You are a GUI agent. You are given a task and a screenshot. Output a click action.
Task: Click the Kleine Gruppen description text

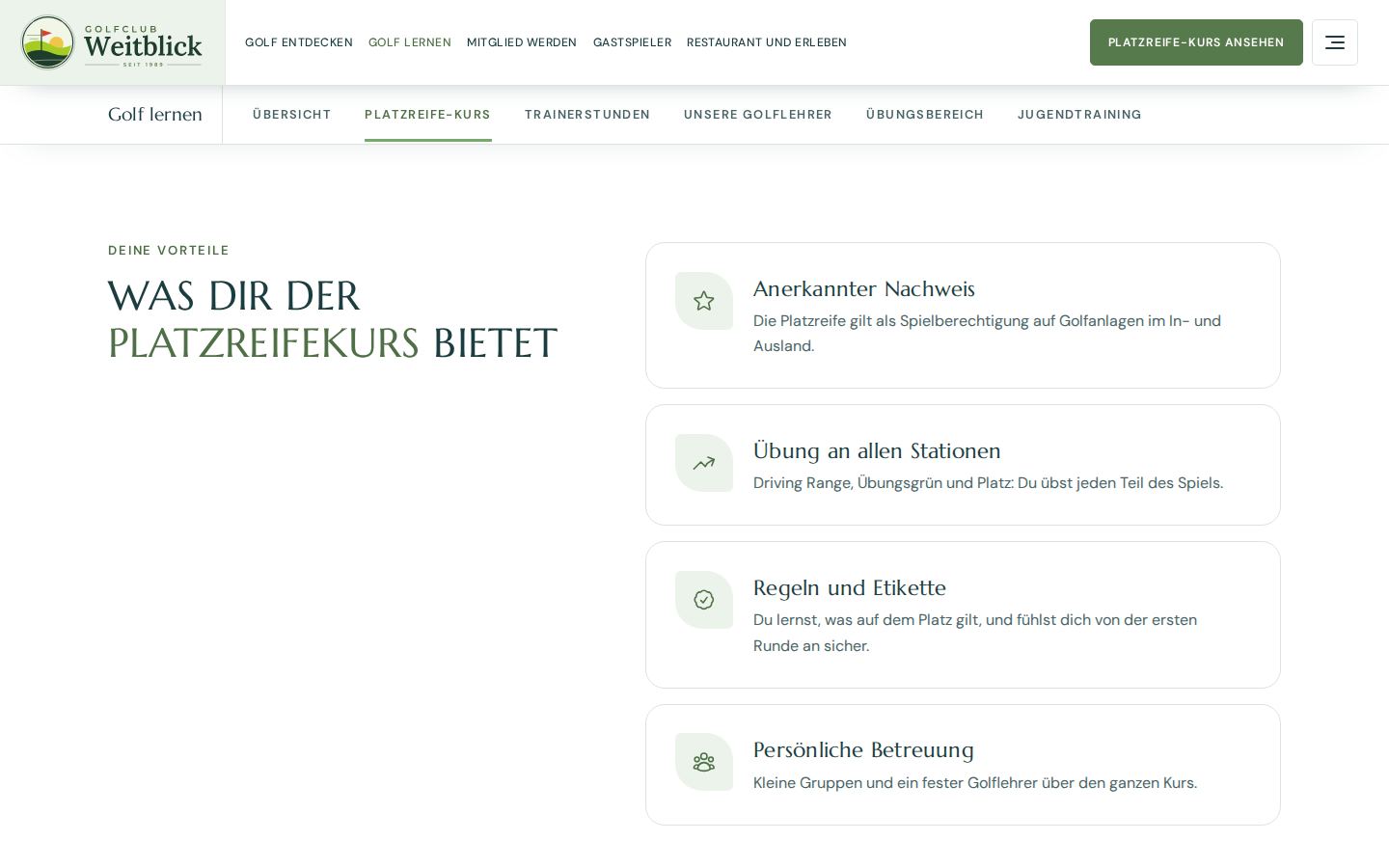click(x=975, y=782)
